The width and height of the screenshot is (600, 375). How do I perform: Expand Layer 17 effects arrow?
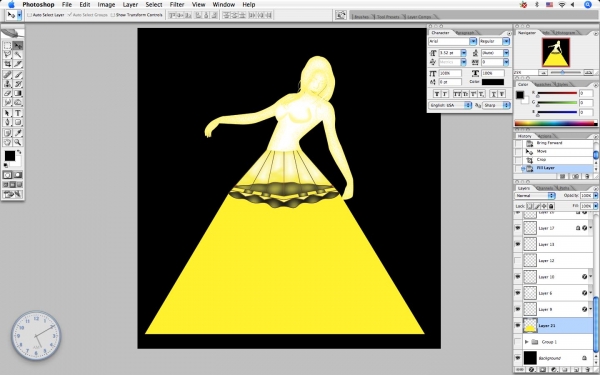591,228
